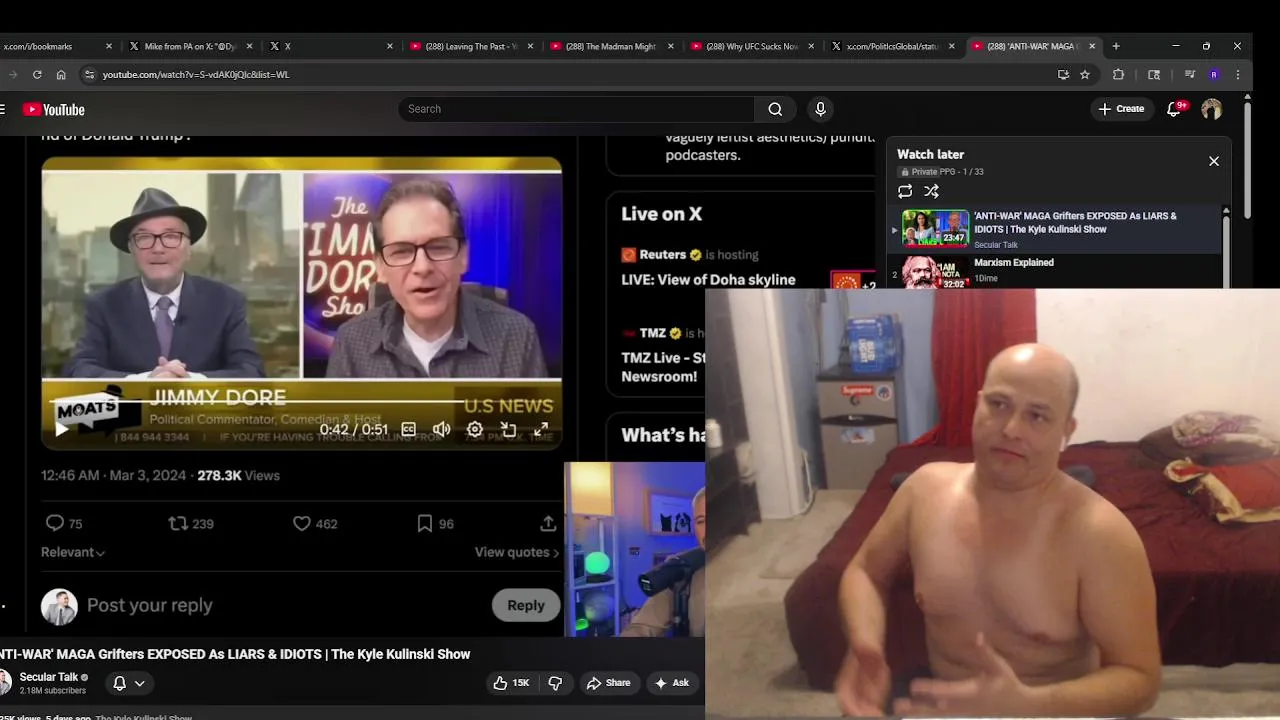Switch to Why UFC Sucks Now tab
Screen dimensions: 1280x720
point(750,46)
